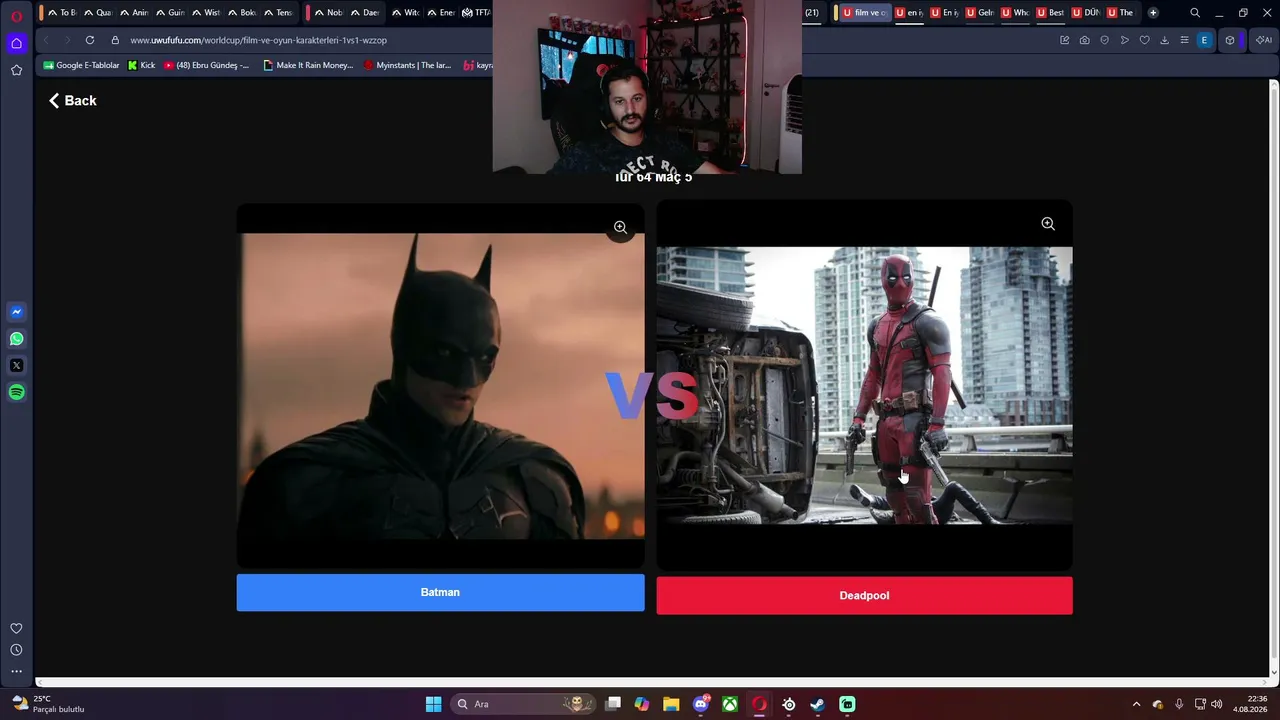Reload the current page

[x=90, y=40]
